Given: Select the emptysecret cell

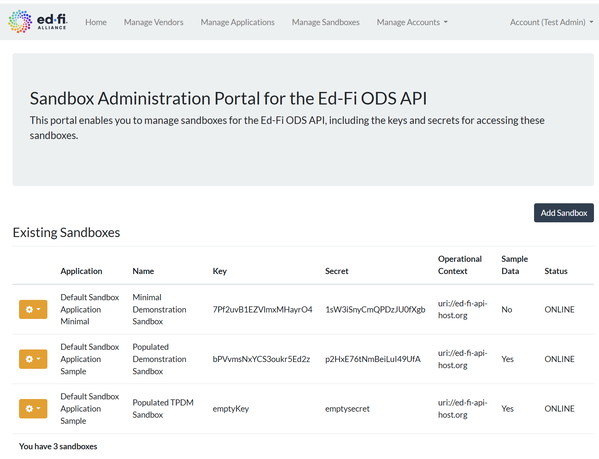Looking at the screenshot, I should 347,409.
